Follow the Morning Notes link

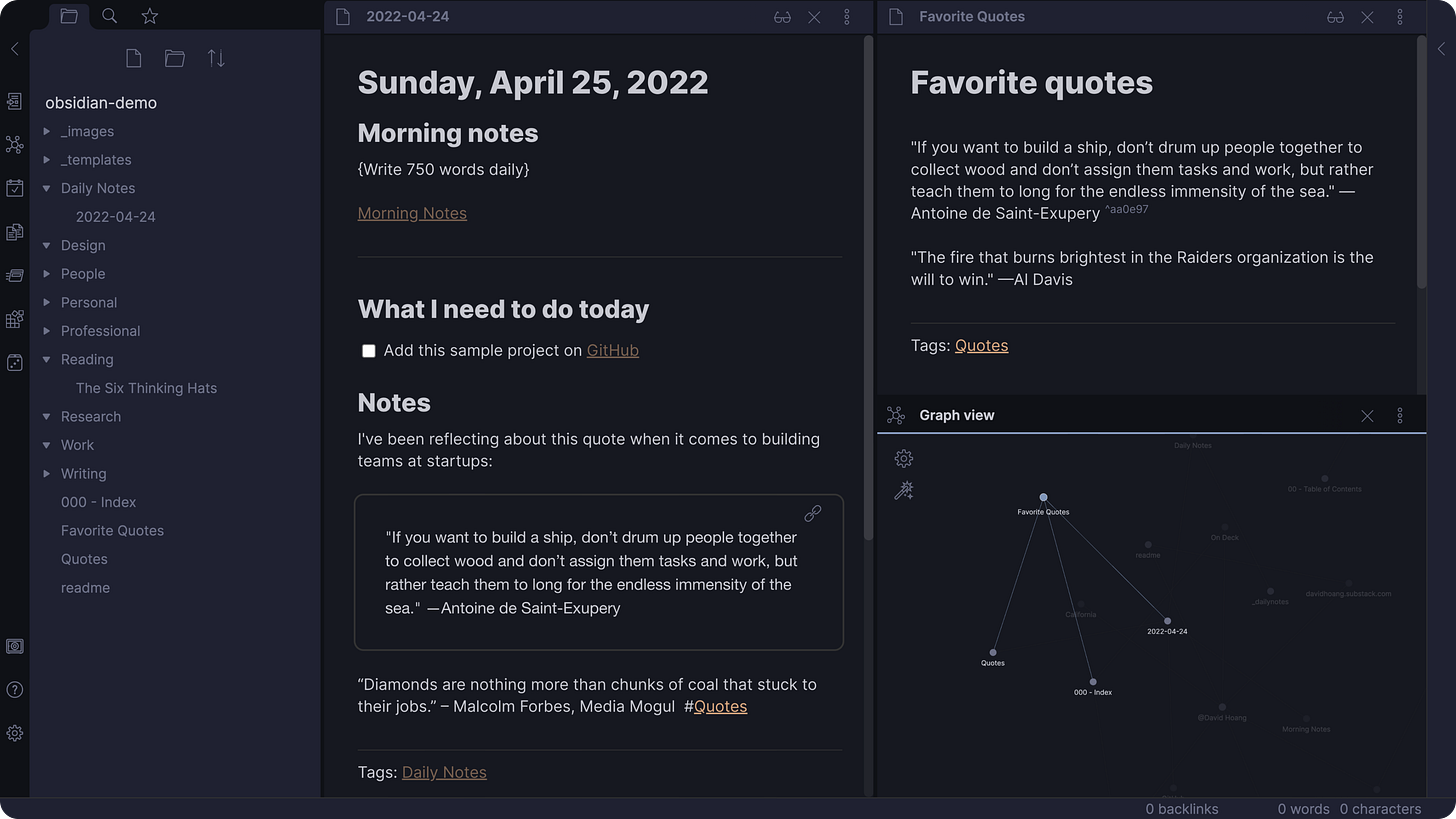pos(412,213)
